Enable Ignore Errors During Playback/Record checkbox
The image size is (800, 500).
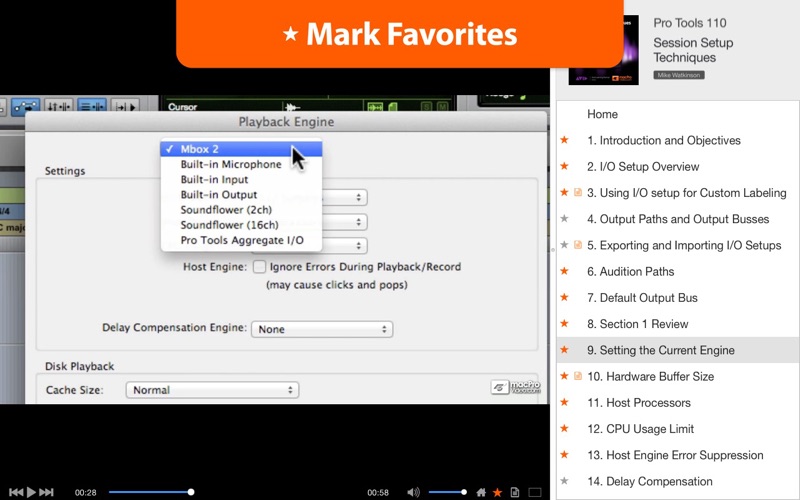pos(260,266)
